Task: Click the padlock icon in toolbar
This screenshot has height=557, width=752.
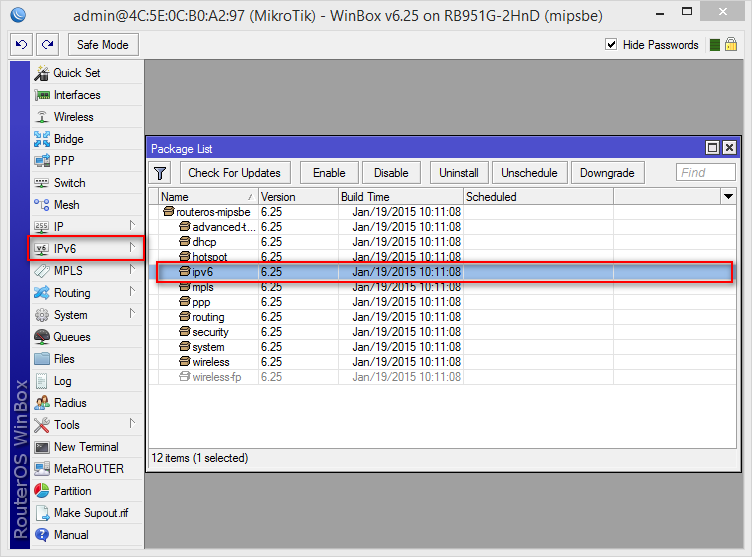Action: click(x=731, y=45)
